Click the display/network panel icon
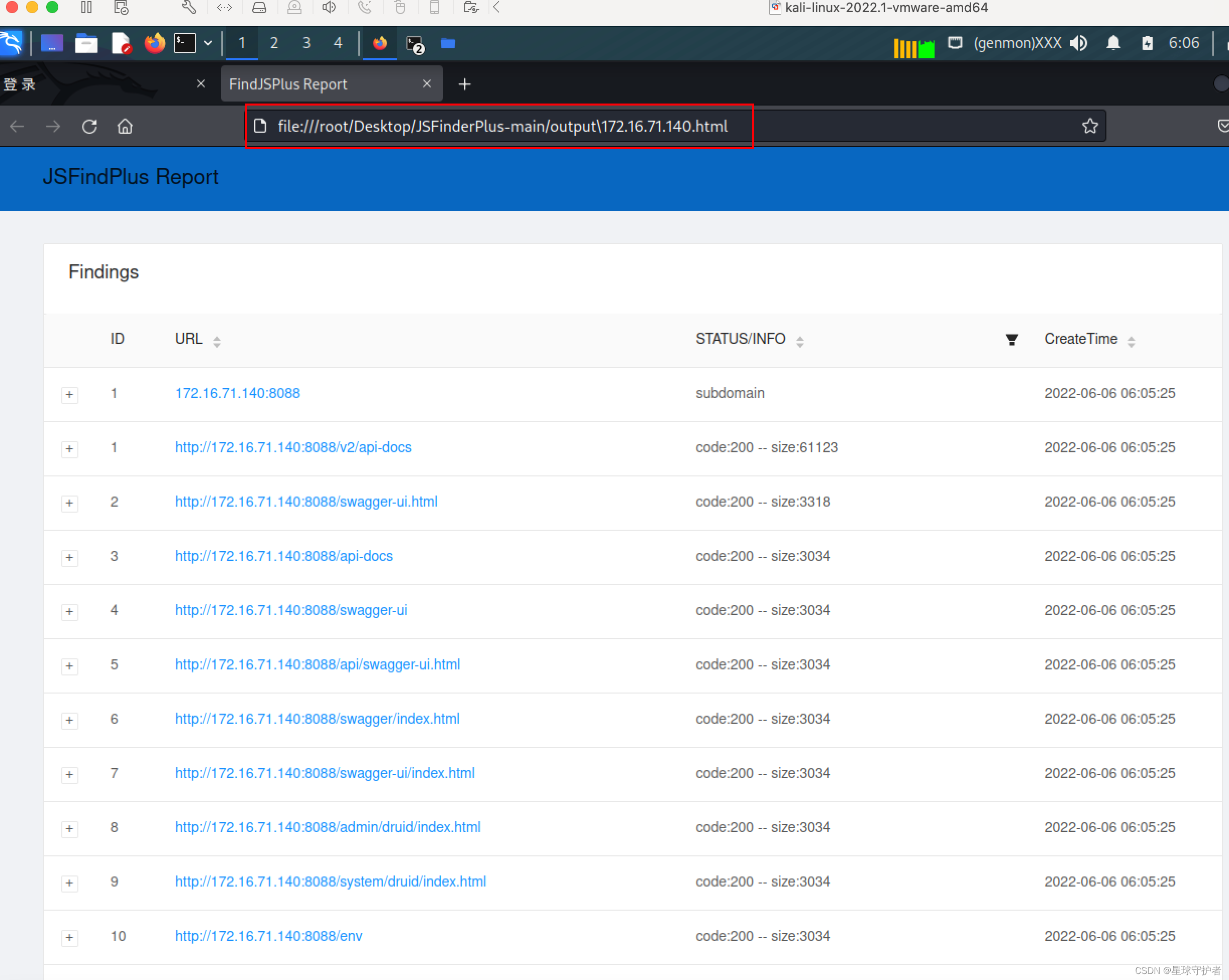The width and height of the screenshot is (1229, 980). tap(955, 43)
